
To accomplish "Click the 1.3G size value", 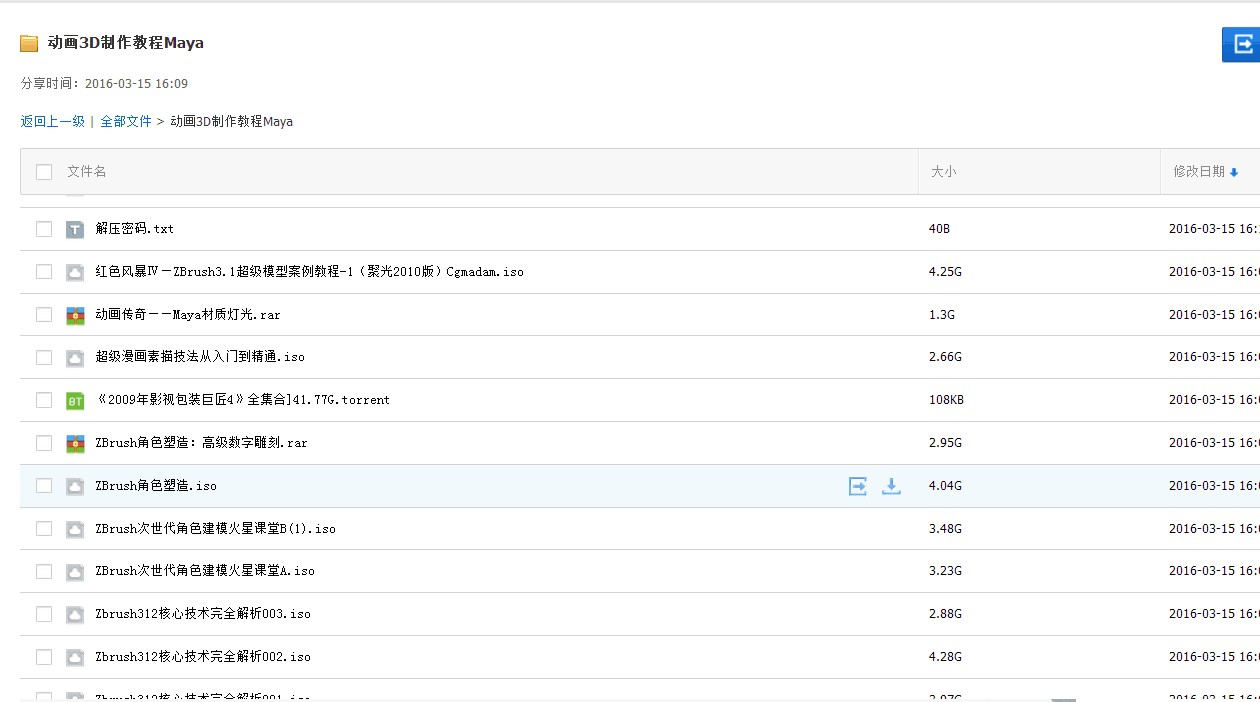I will (942, 315).
